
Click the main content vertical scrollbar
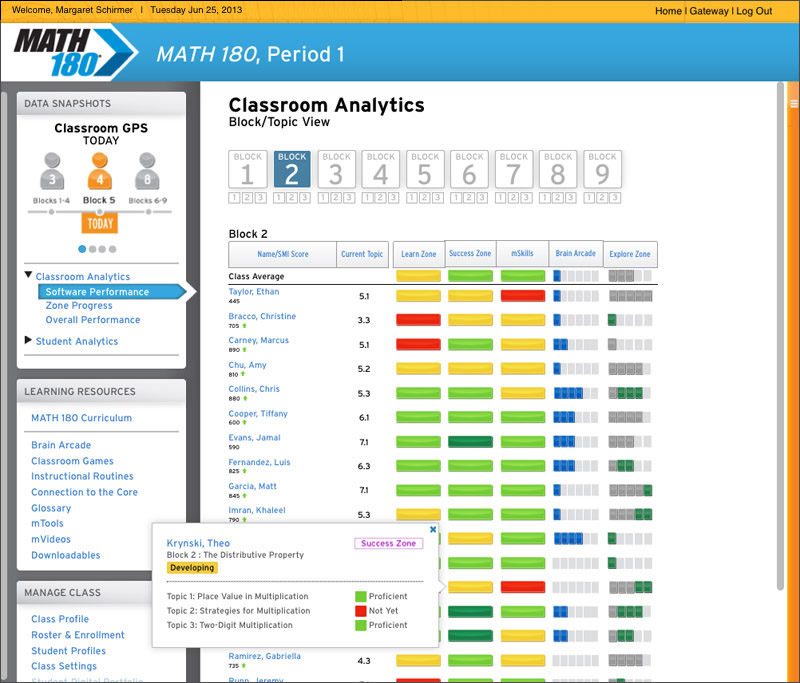(x=780, y=337)
